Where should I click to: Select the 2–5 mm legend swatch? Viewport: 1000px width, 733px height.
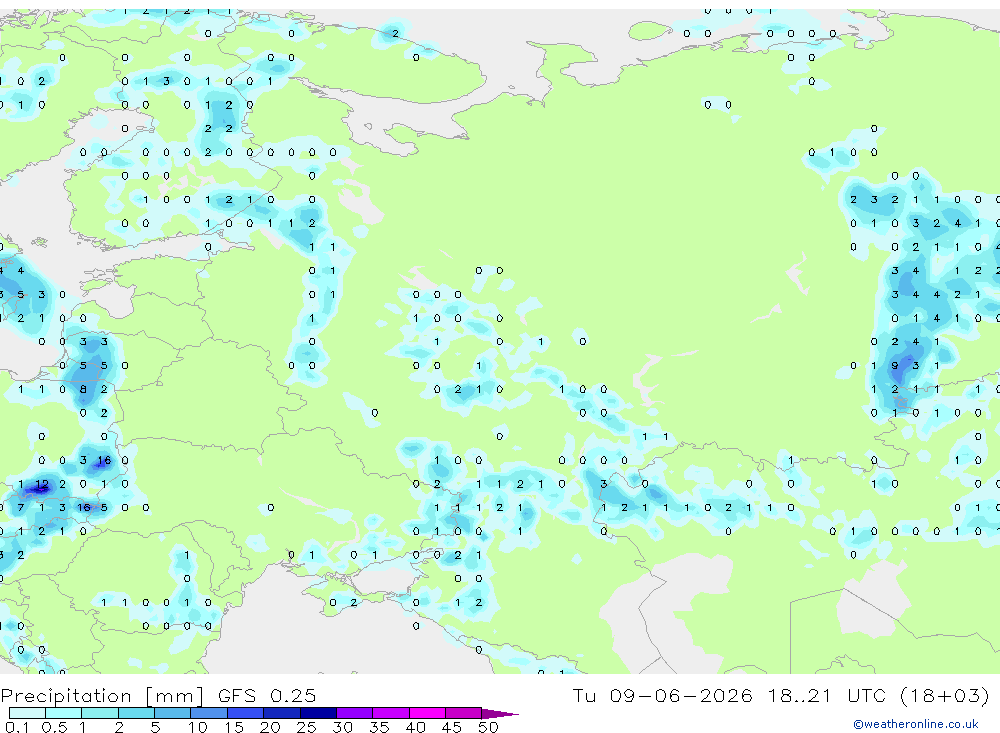coord(136,713)
